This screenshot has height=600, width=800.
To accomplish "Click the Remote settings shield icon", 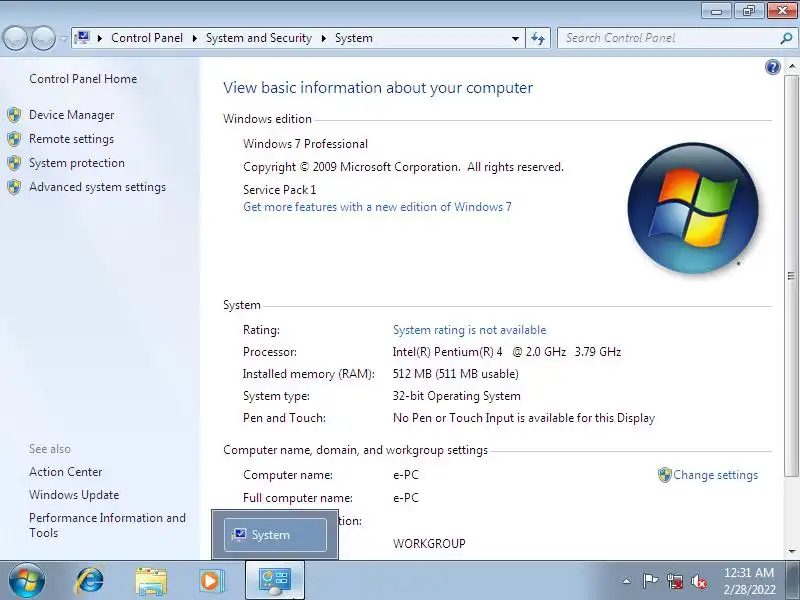I will pyautogui.click(x=14, y=139).
